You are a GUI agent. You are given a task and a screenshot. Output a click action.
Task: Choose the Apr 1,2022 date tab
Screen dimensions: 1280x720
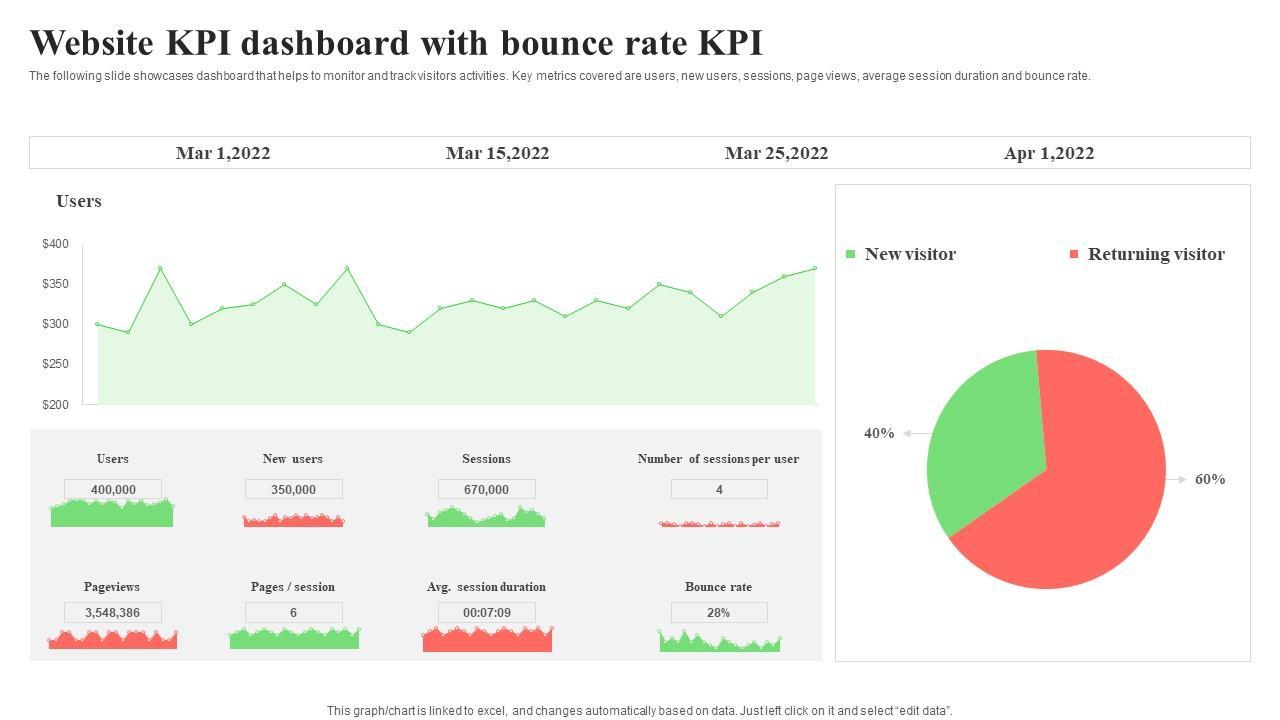[1048, 153]
